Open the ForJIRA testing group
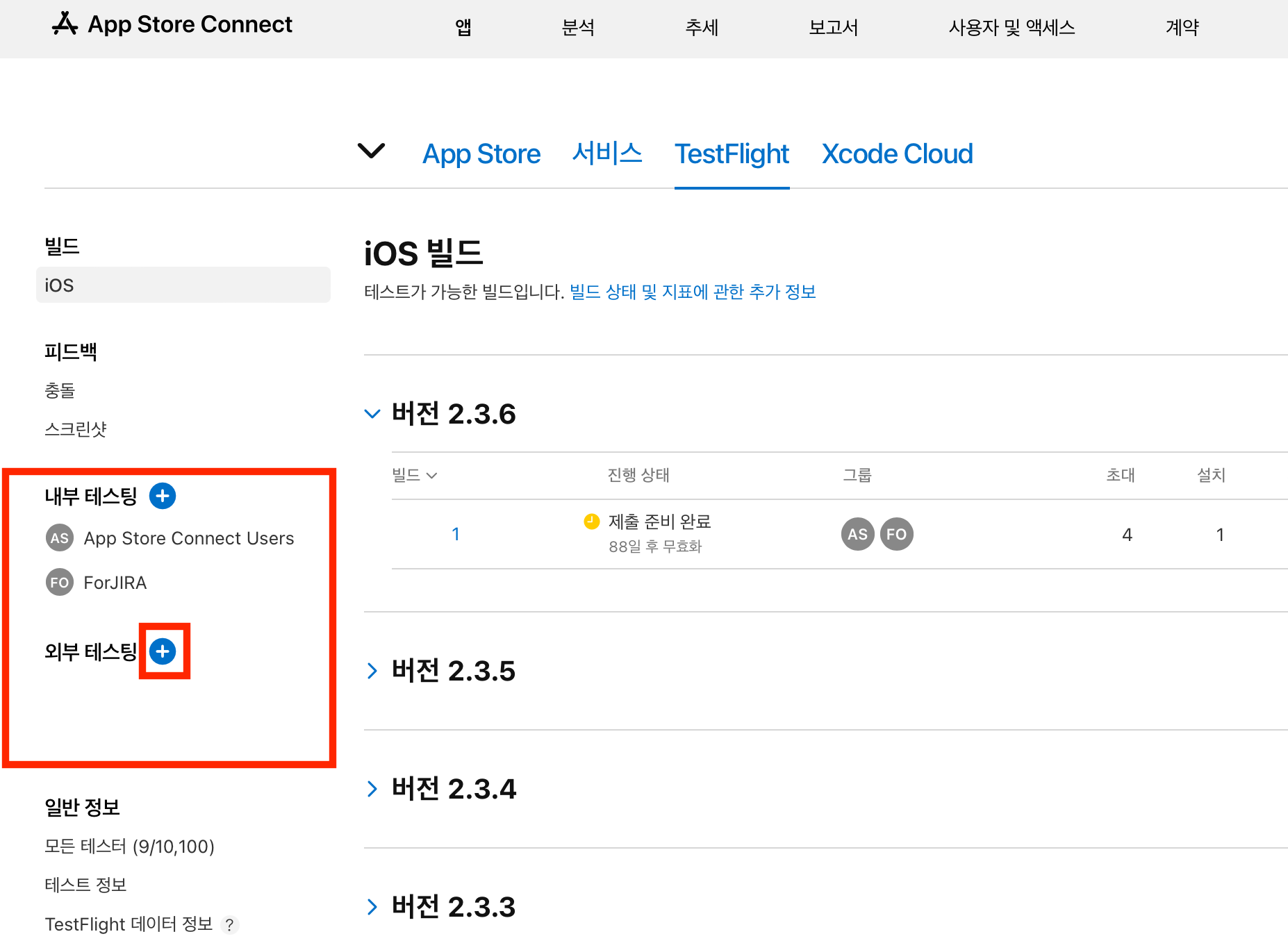1288x950 pixels. tap(115, 583)
